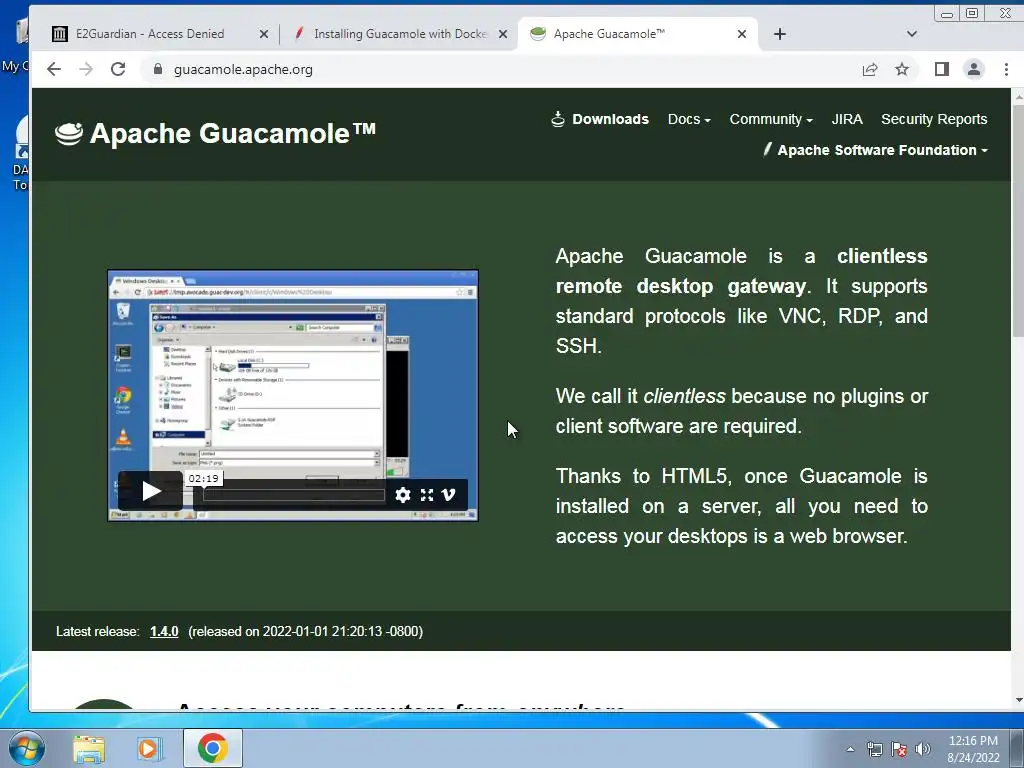This screenshot has width=1024, height=768.
Task: Expand the Community menu
Action: pos(771,119)
